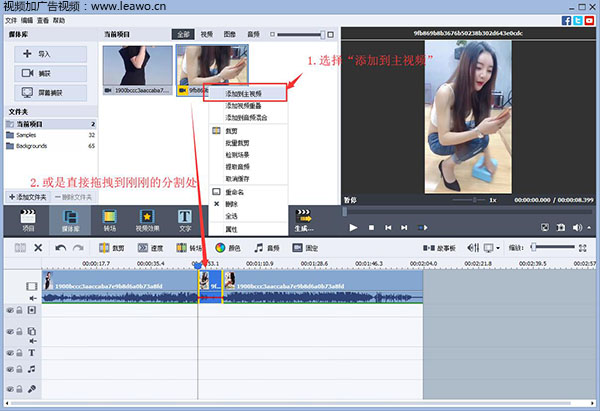Open the 音频 (Audio) music-note tool
Viewport: 600px width, 411px height.
pyautogui.click(x=267, y=248)
